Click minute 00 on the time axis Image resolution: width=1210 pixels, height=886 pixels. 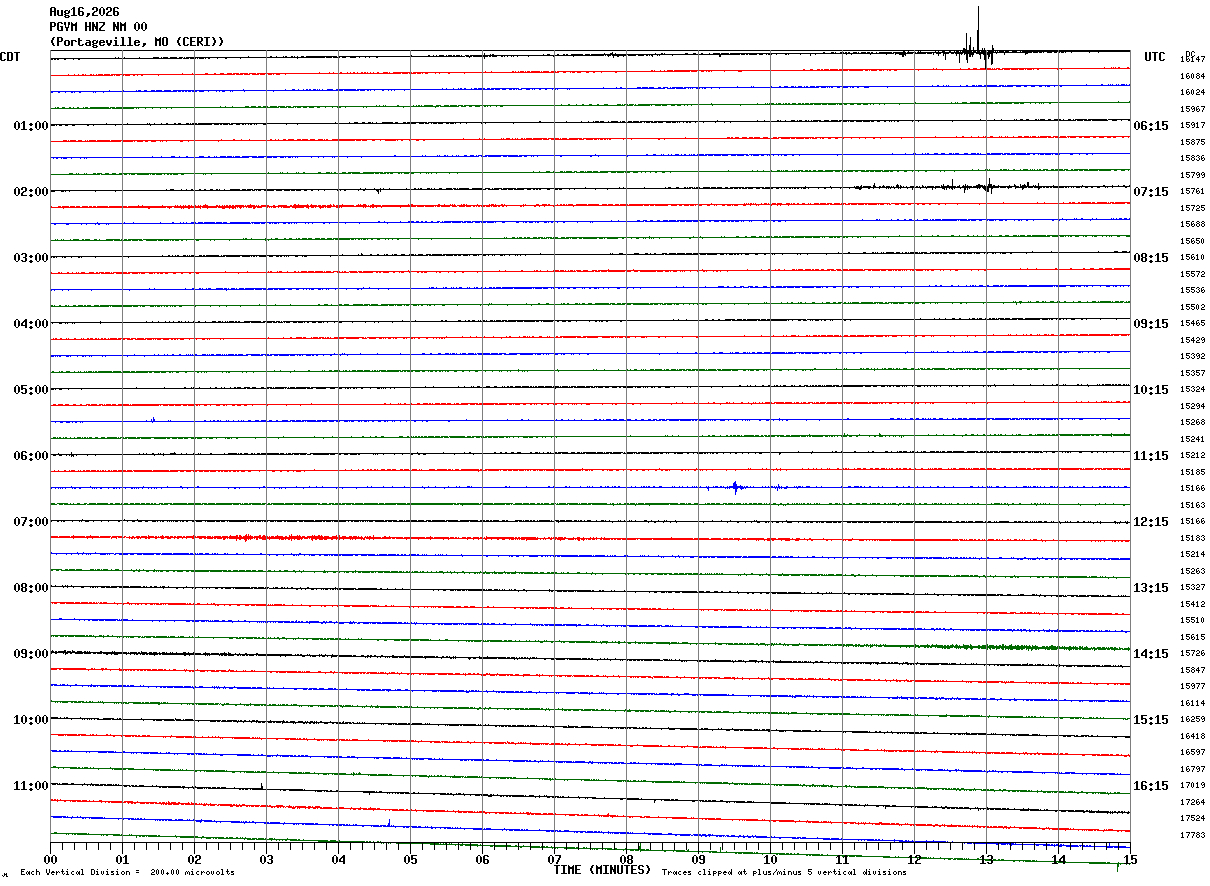[x=50, y=860]
